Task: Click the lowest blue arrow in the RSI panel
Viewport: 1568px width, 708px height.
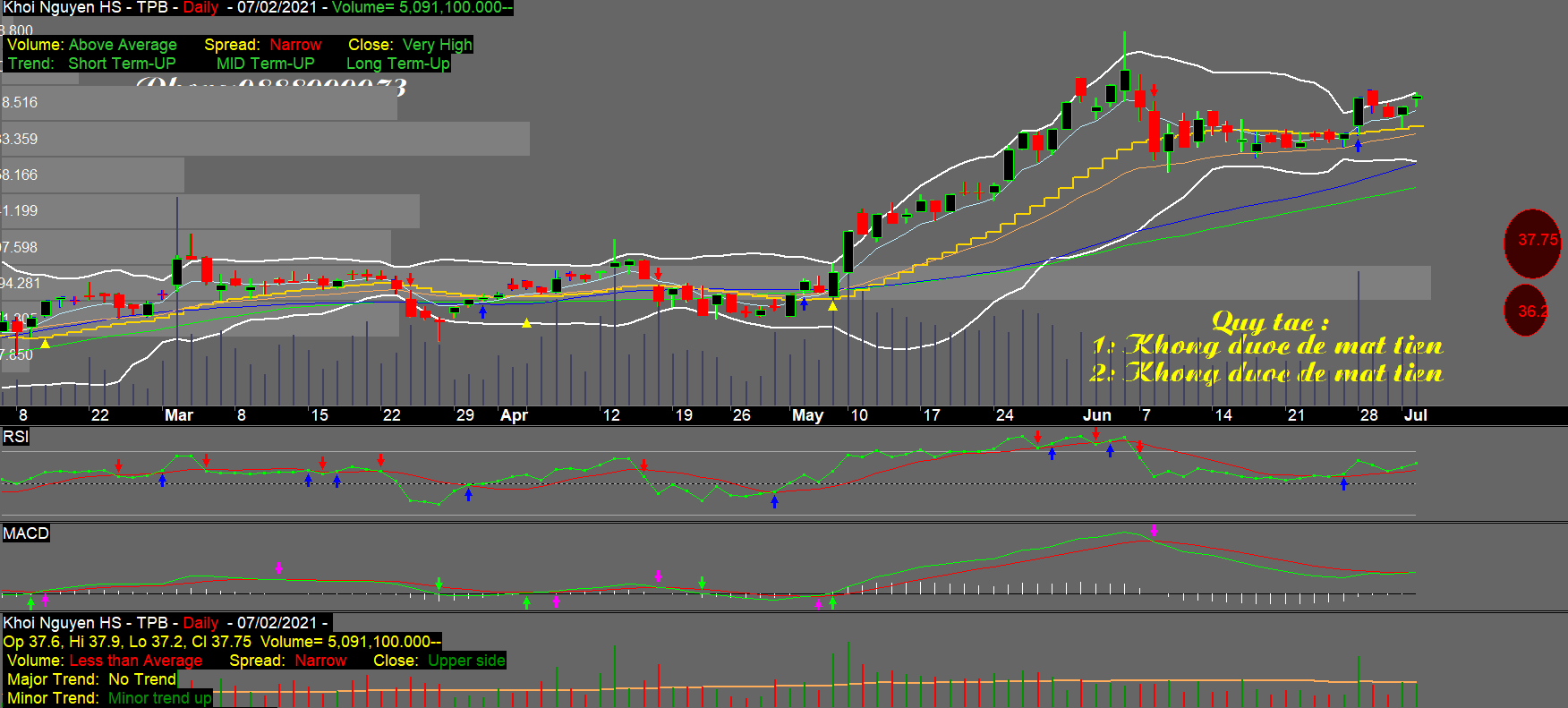Action: point(774,502)
